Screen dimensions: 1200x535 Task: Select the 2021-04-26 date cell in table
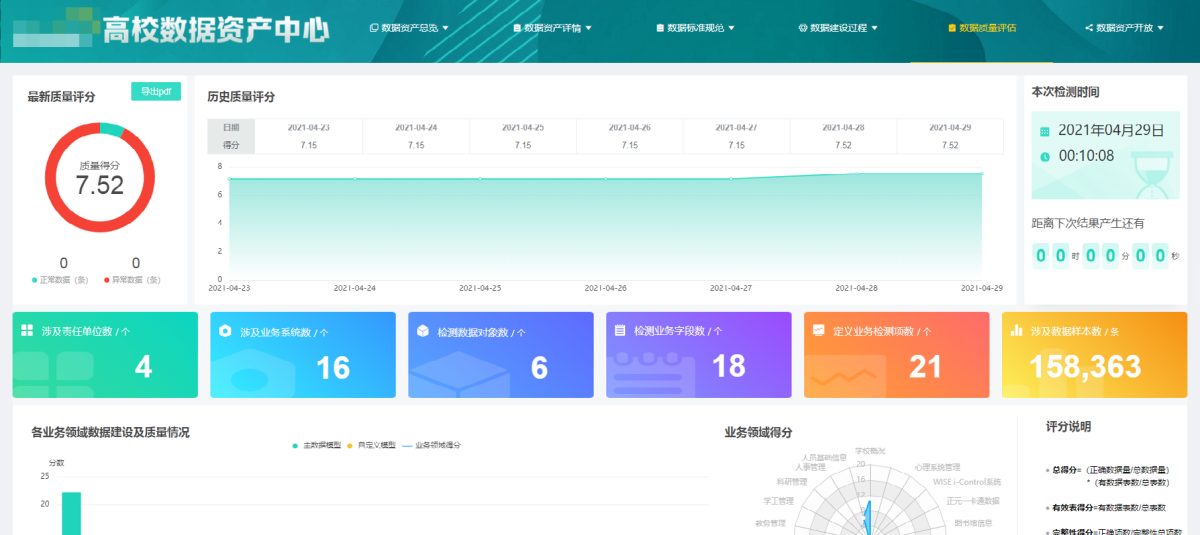click(630, 128)
